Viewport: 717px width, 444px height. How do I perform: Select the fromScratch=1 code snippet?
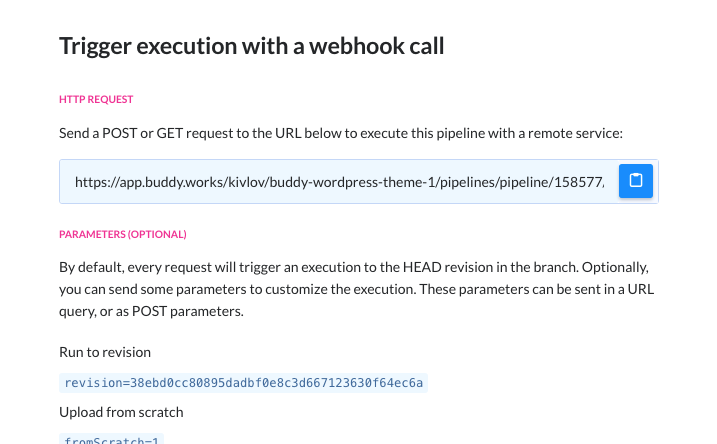click(112, 439)
